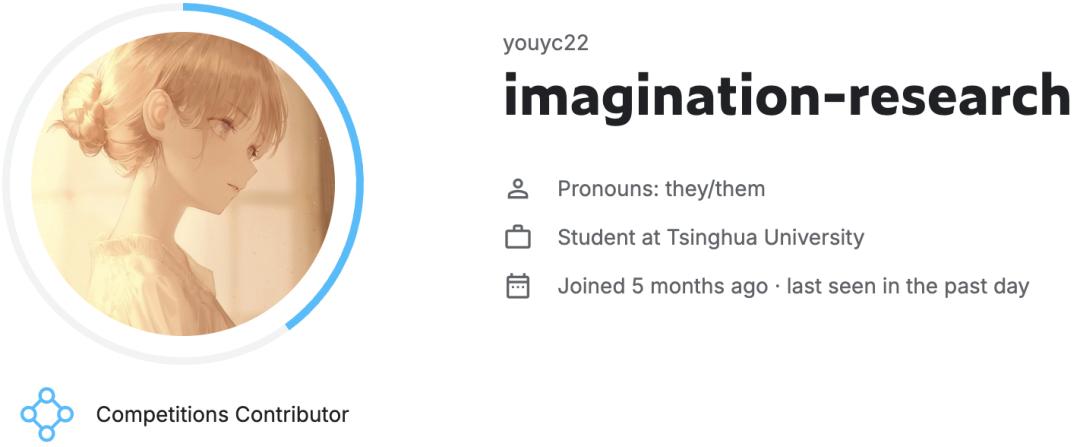The image size is (1080, 447).
Task: Select the username youyc22
Action: [545, 43]
